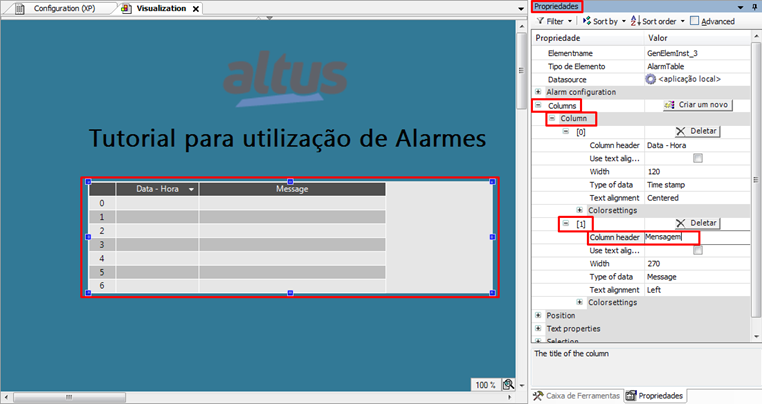The image size is (762, 404).
Task: Click the canvas vertical scrollbar up arrow
Action: click(521, 26)
